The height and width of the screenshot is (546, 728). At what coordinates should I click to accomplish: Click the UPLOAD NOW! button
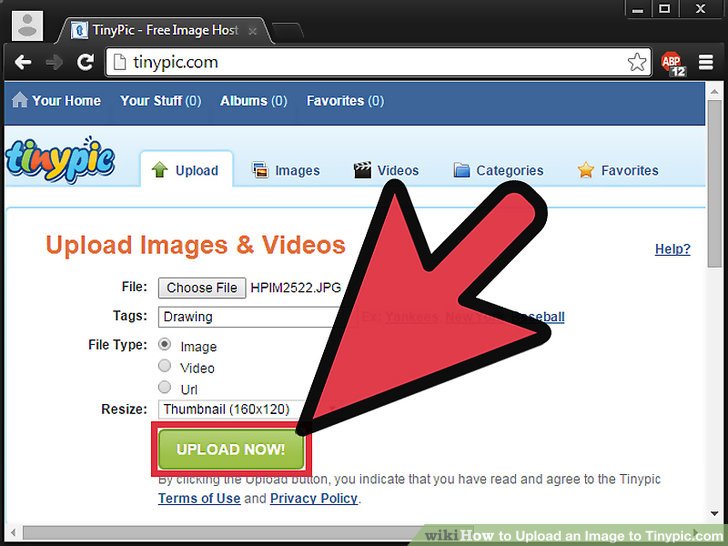(231, 449)
